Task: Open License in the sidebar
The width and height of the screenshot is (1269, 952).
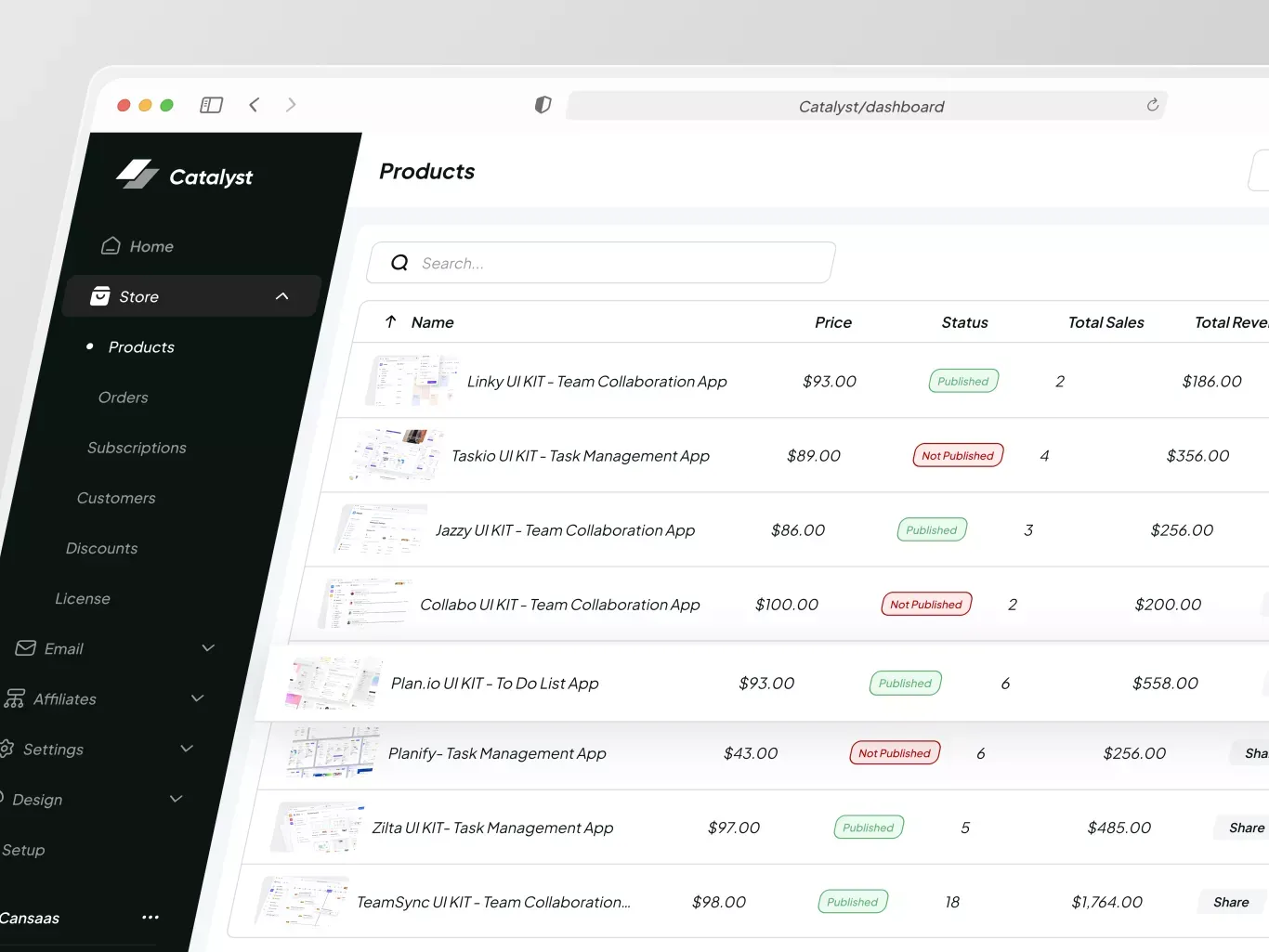Action: click(83, 598)
